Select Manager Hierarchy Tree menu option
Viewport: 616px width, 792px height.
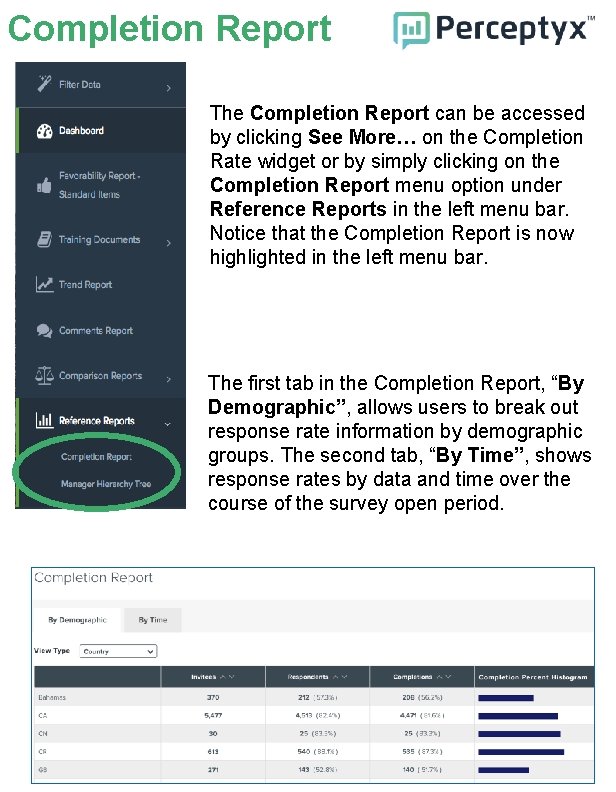click(x=106, y=484)
